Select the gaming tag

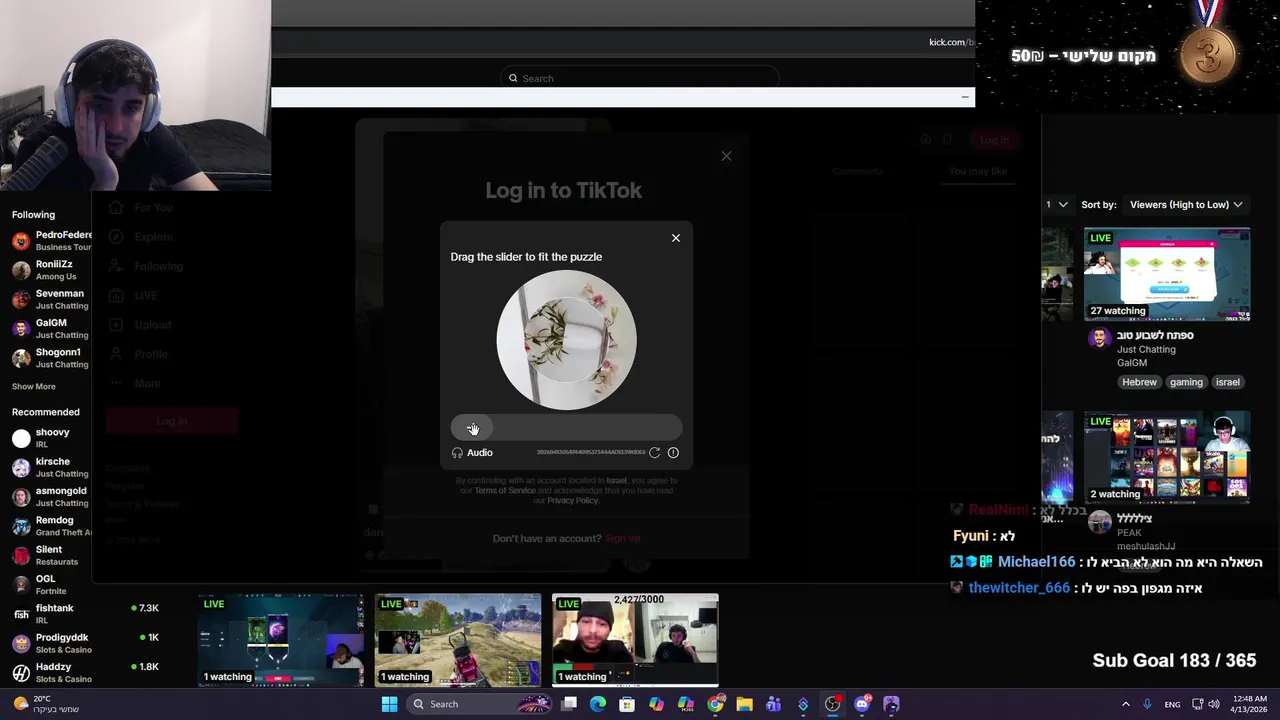coord(1186,382)
